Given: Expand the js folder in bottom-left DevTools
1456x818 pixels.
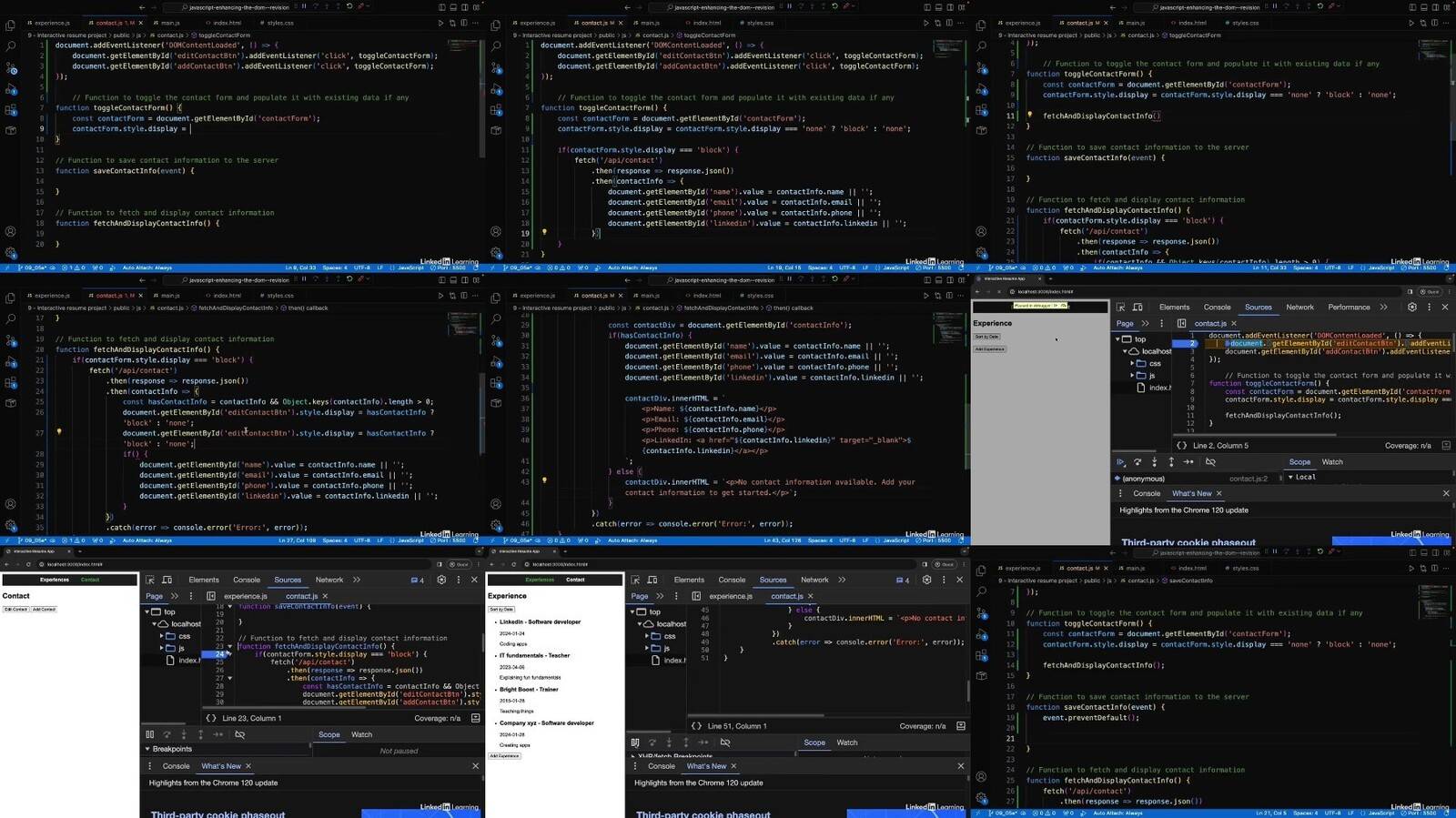Looking at the screenshot, I should pyautogui.click(x=162, y=648).
